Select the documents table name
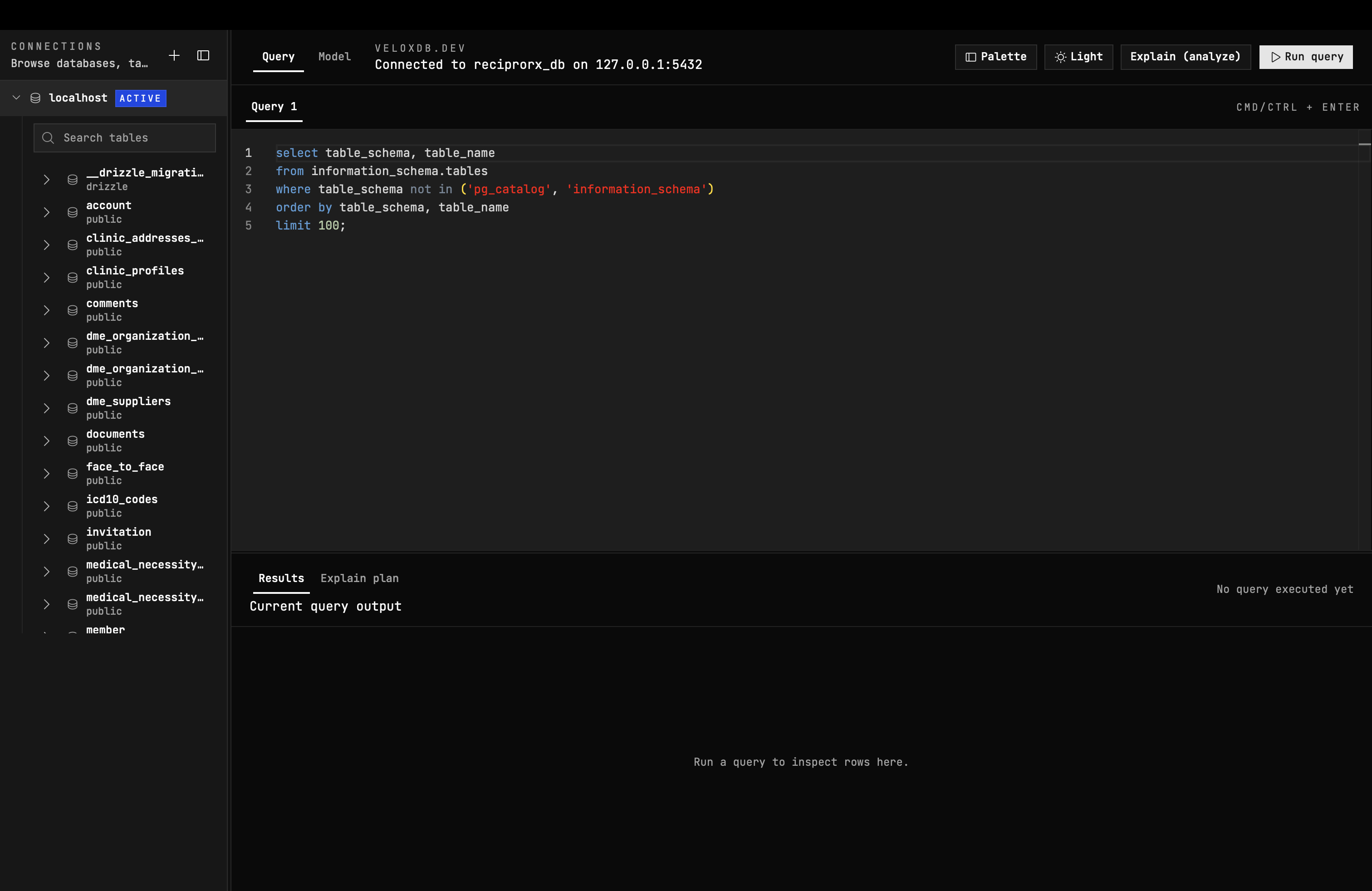Screen dimensions: 1372x891 115,434
